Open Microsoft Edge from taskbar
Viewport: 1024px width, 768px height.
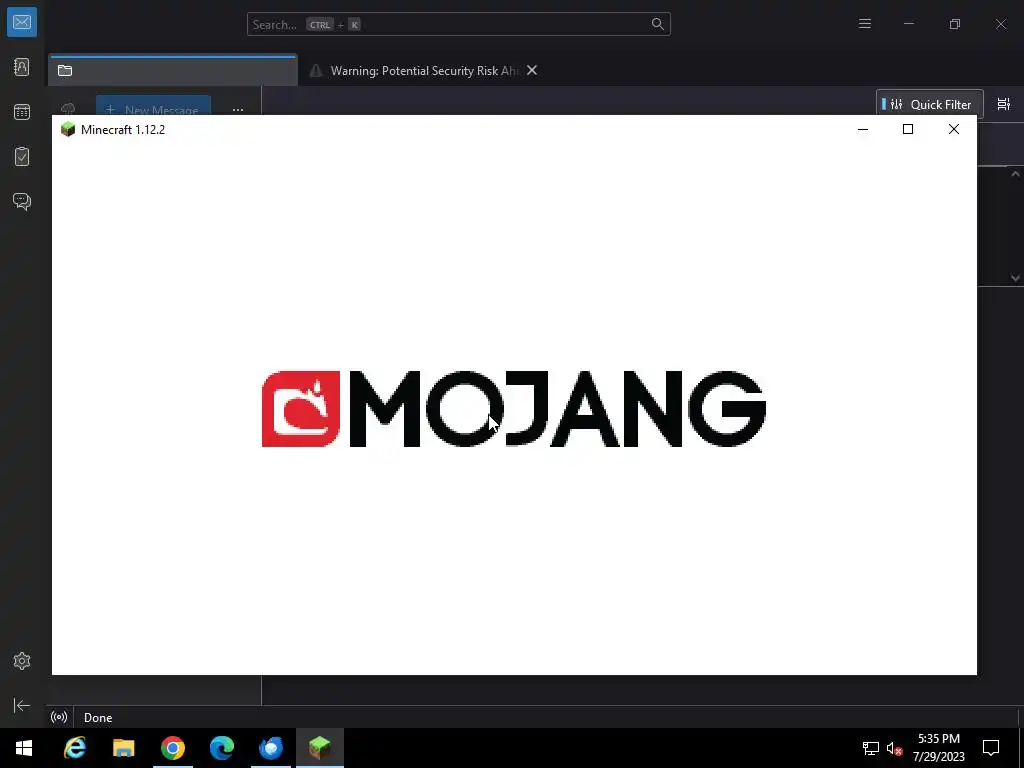pos(221,748)
